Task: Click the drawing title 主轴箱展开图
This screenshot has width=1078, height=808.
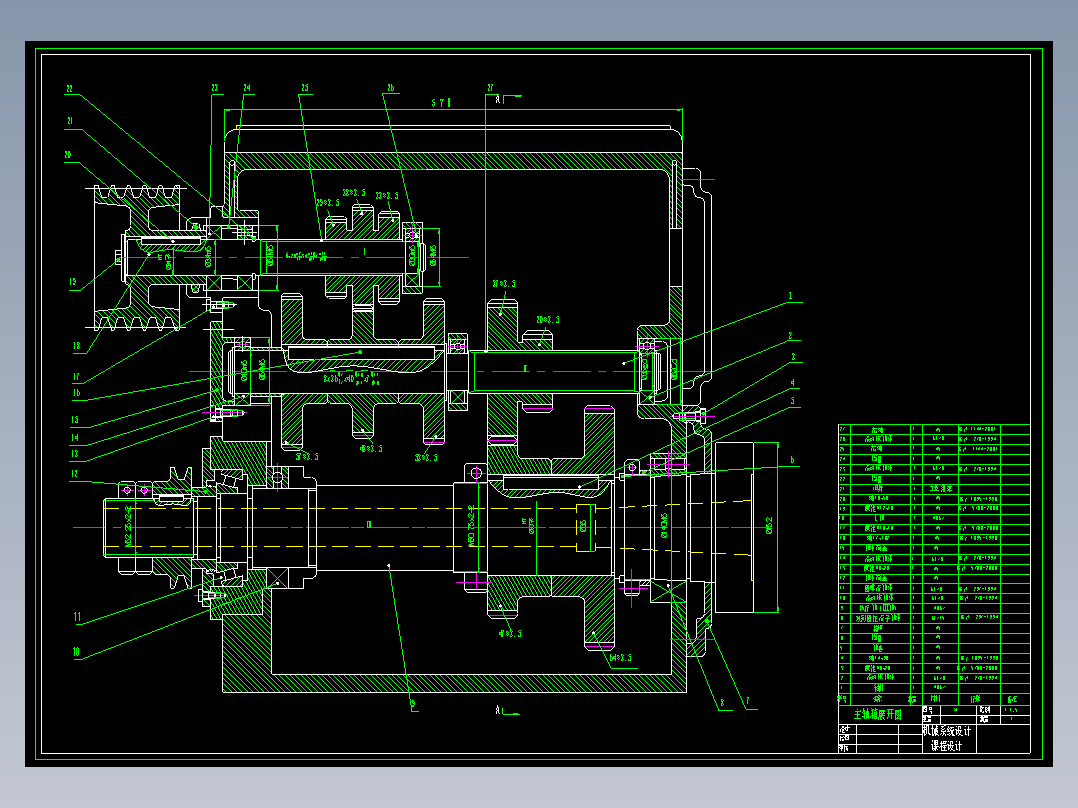Action: tap(877, 714)
